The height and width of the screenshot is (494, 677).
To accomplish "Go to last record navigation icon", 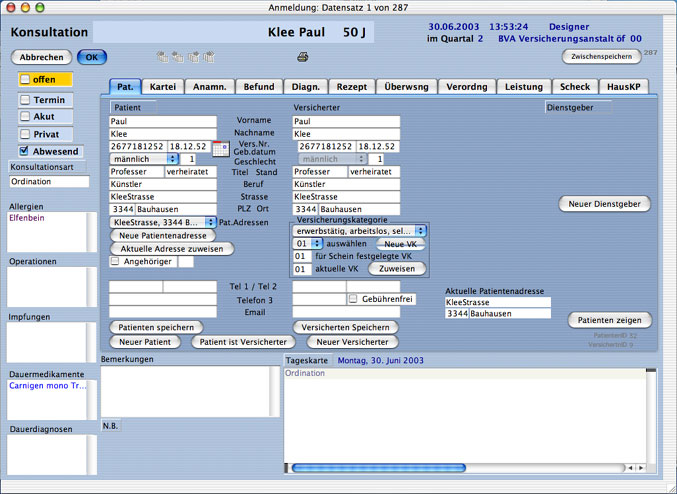I will pyautogui.click(x=209, y=57).
